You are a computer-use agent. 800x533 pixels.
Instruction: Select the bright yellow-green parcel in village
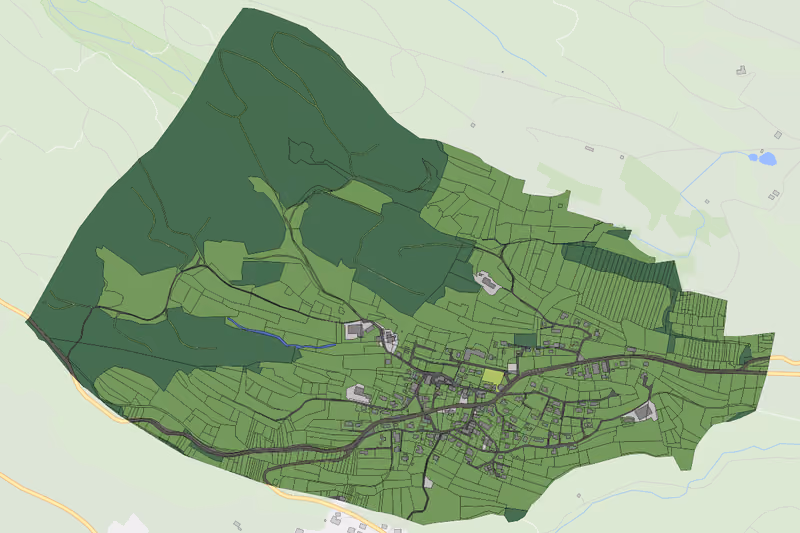493,376
